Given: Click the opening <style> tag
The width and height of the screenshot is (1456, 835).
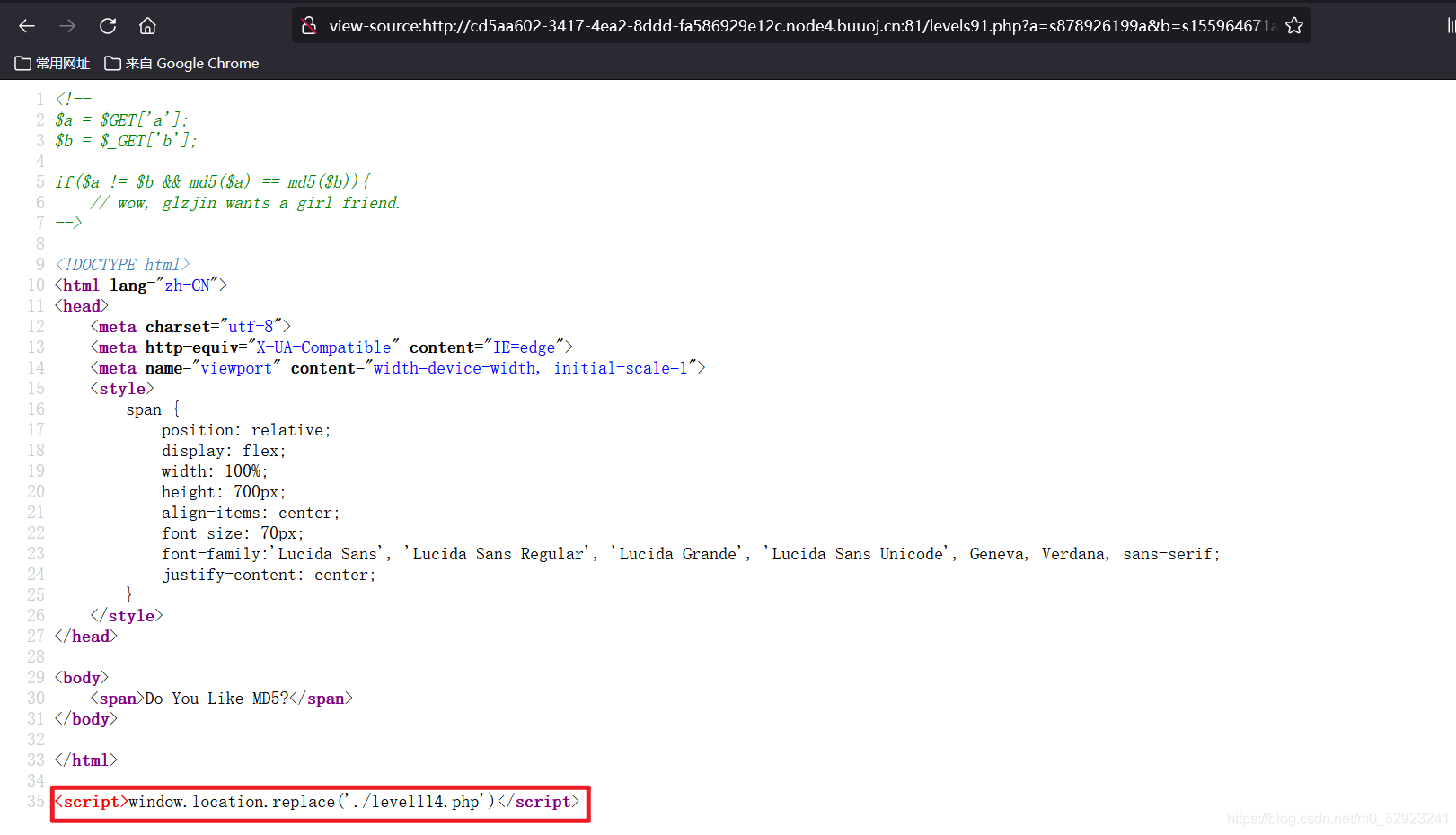Looking at the screenshot, I should (x=122, y=389).
